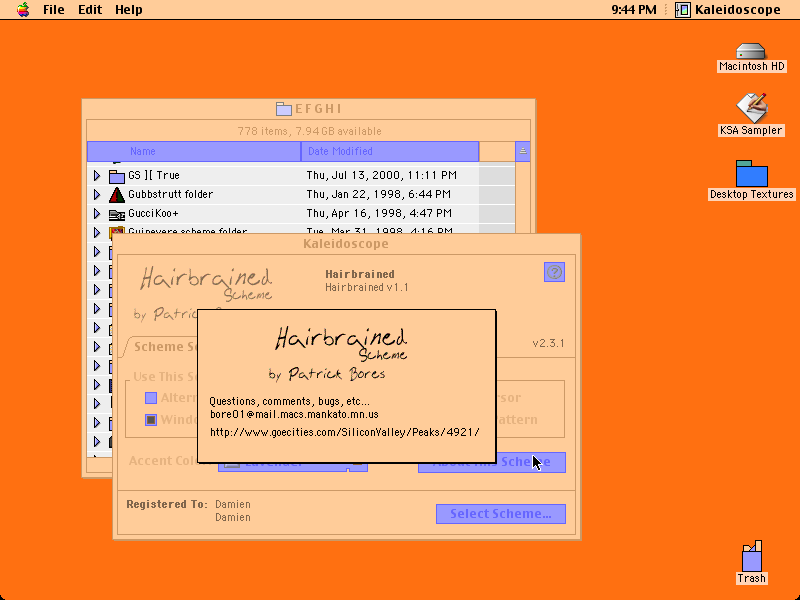Viewport: 800px width, 600px height.
Task: Expand the Guinevere scheme folder triangle
Action: pos(97,232)
